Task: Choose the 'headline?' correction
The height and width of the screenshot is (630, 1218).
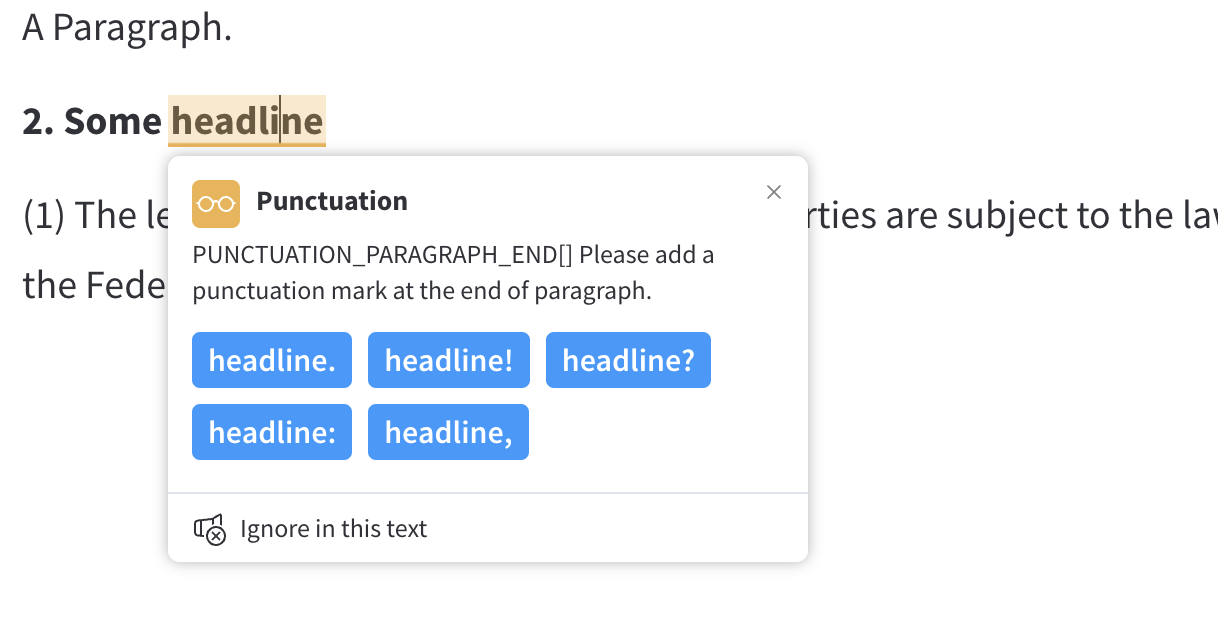Action: [x=628, y=360]
